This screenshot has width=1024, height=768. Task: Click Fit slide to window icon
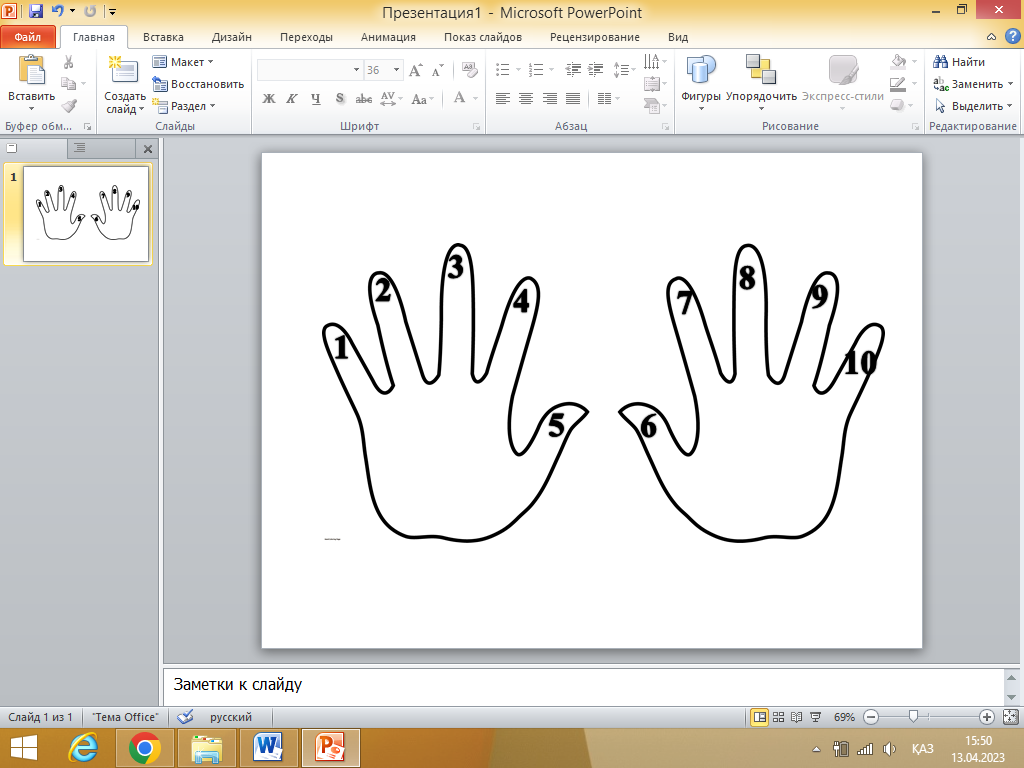(1009, 717)
